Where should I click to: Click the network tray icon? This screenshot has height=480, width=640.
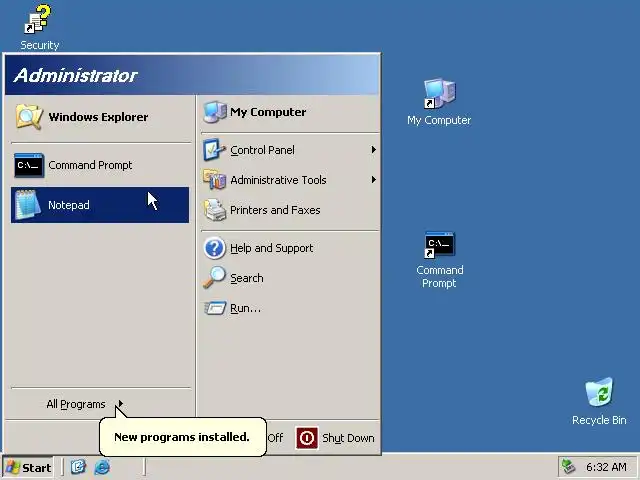[x=569, y=467]
